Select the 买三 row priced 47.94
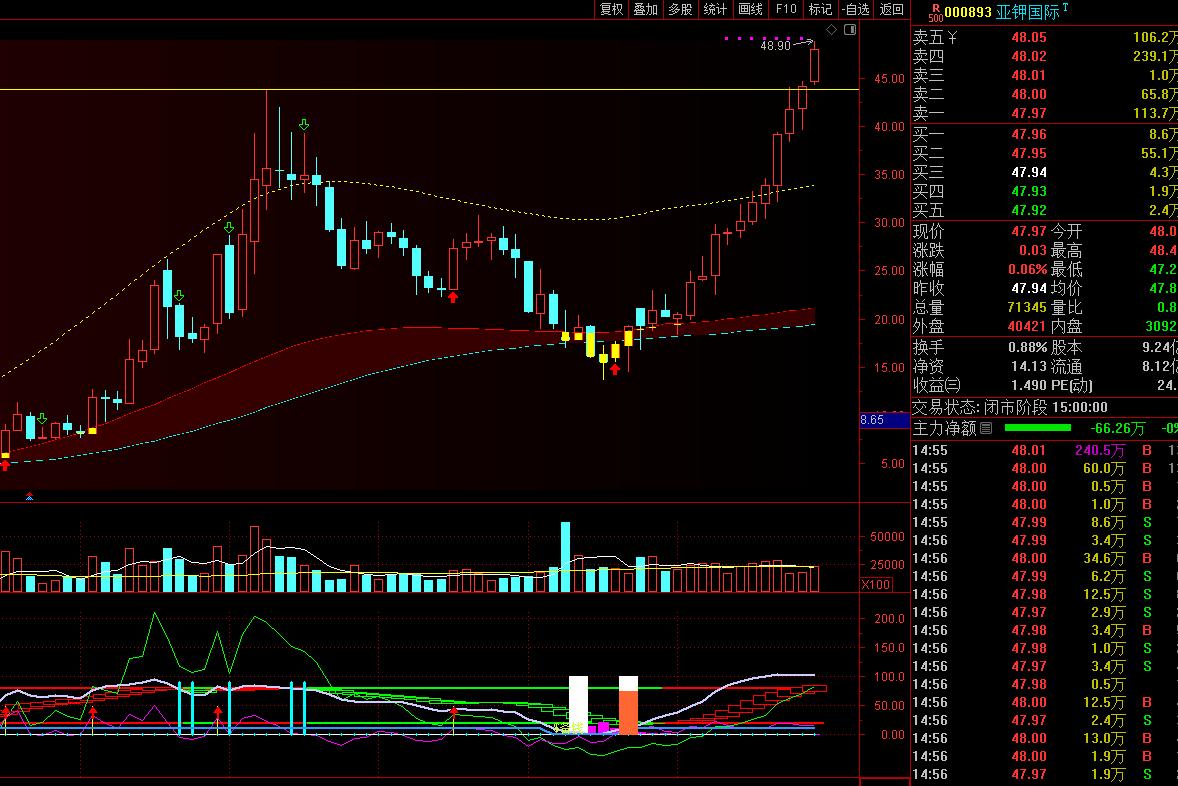Image resolution: width=1178 pixels, height=786 pixels. [x=1044, y=172]
